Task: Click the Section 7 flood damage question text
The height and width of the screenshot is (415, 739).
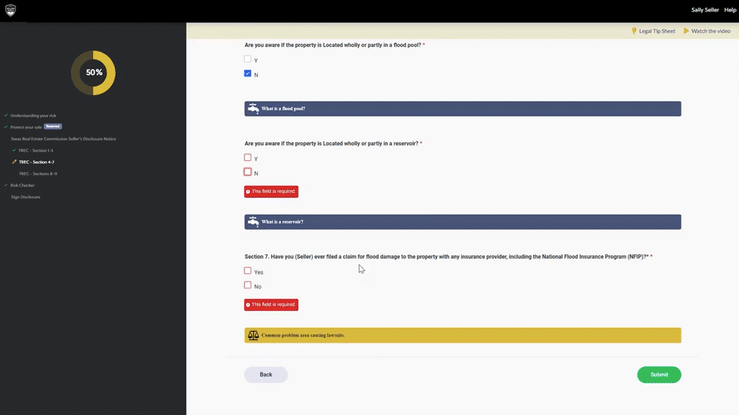Action: tap(446, 257)
